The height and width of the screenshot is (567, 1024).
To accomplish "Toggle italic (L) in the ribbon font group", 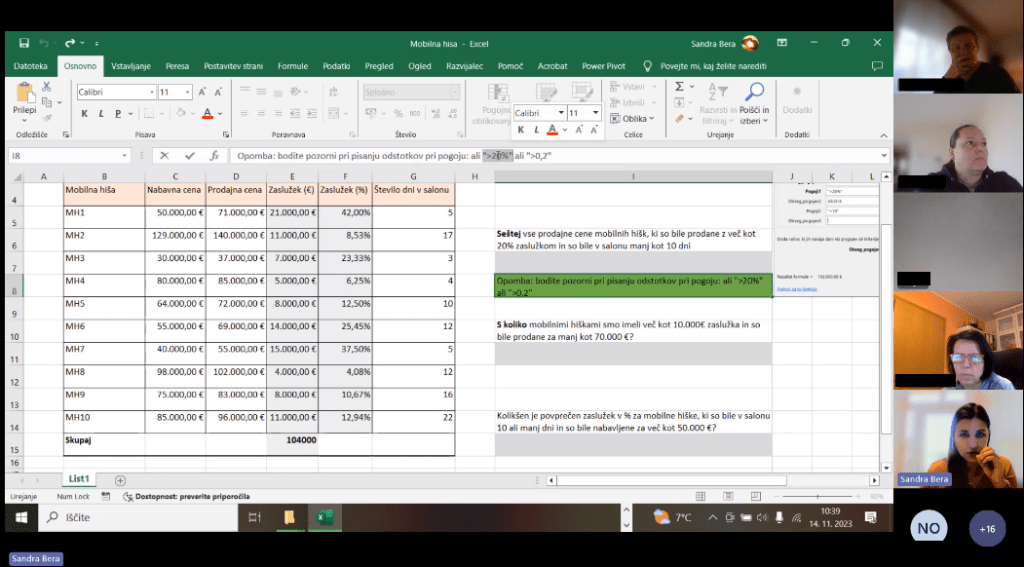I will (x=102, y=114).
